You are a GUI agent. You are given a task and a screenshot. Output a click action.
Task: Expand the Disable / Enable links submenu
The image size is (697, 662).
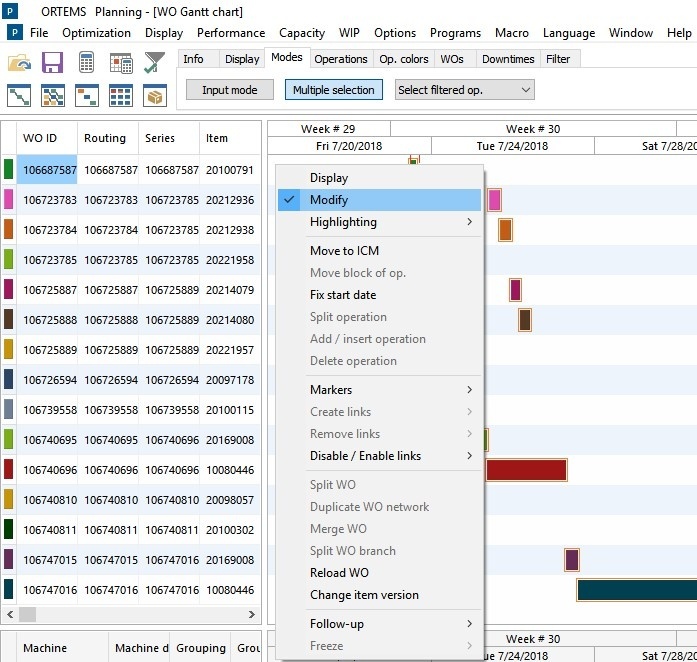point(379,456)
